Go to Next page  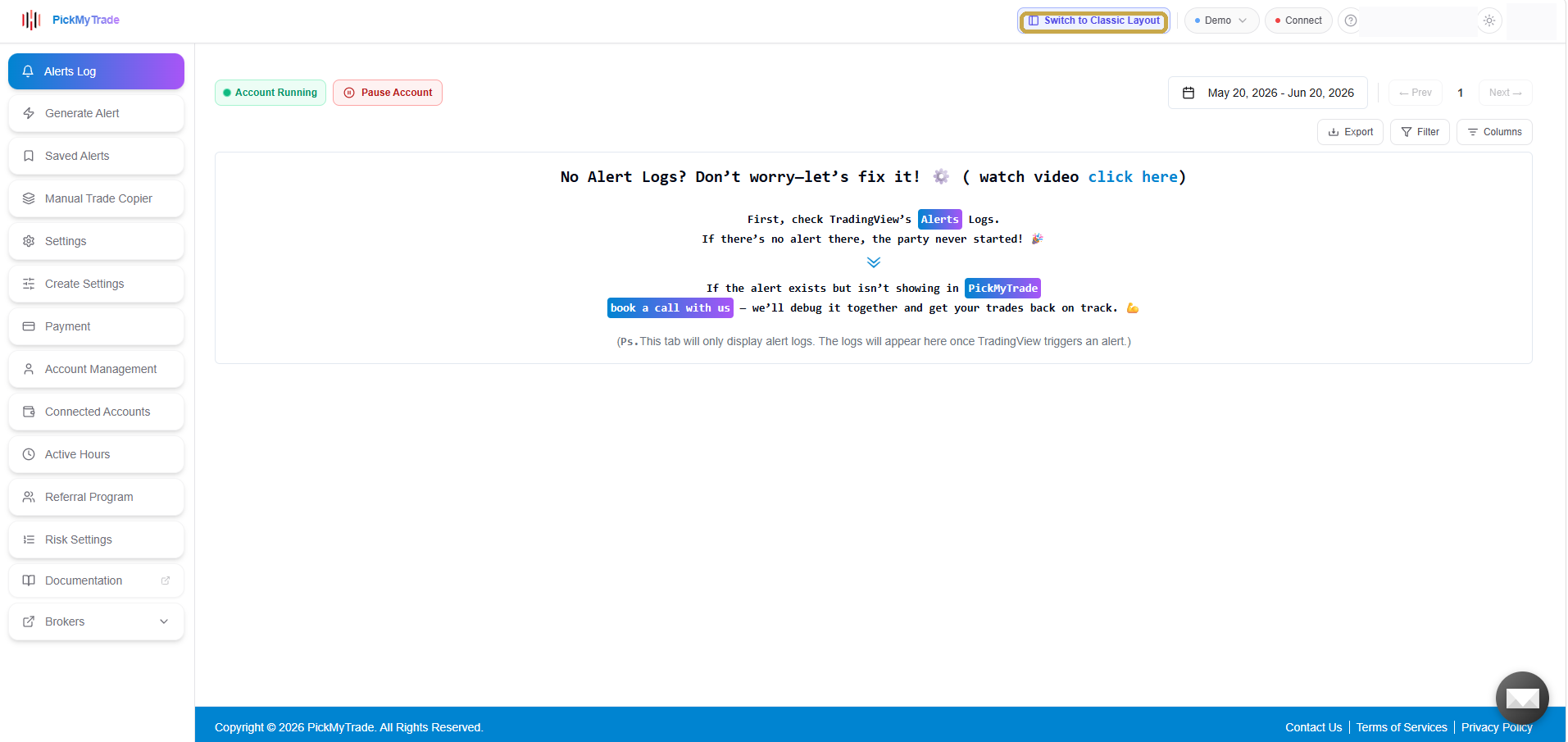click(x=1505, y=93)
